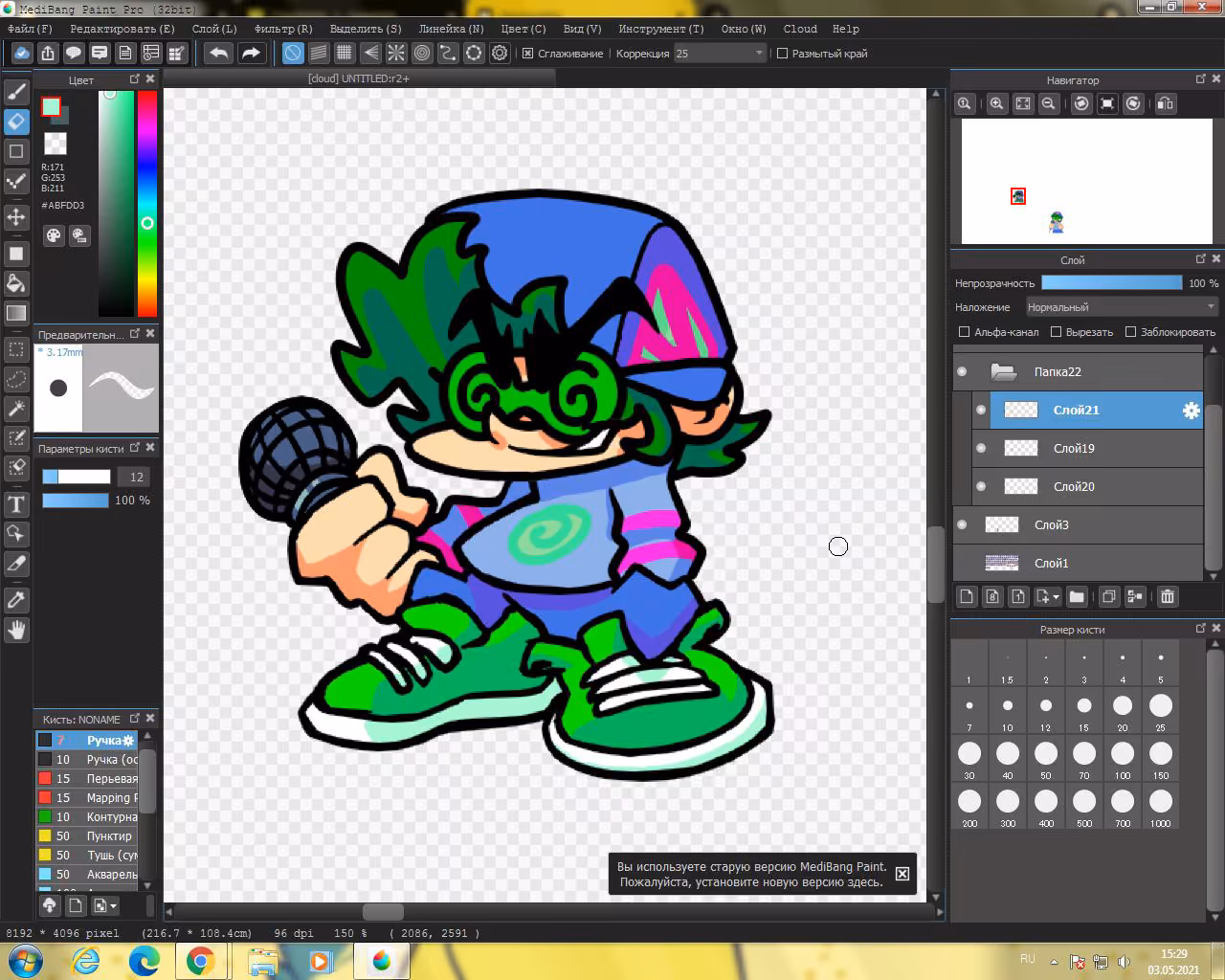
Task: Select the Lasso selection tool
Action: click(16, 379)
